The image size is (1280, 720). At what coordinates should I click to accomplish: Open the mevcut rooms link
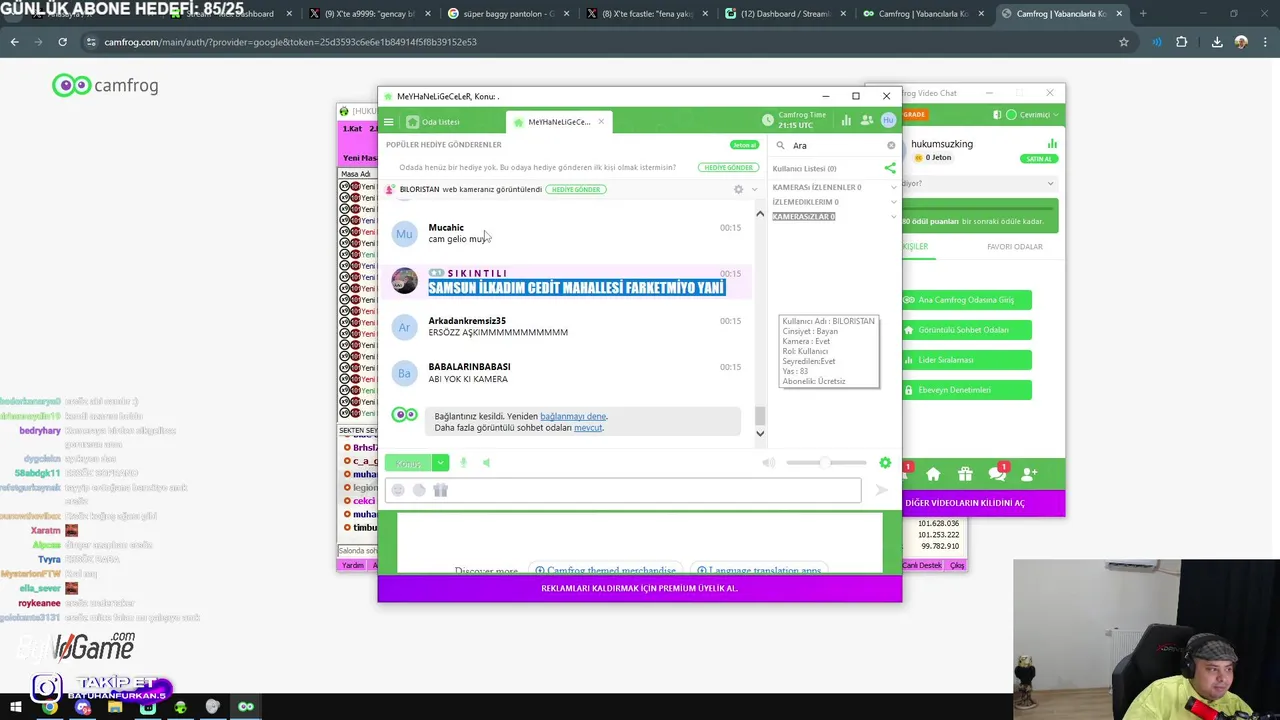(588, 428)
